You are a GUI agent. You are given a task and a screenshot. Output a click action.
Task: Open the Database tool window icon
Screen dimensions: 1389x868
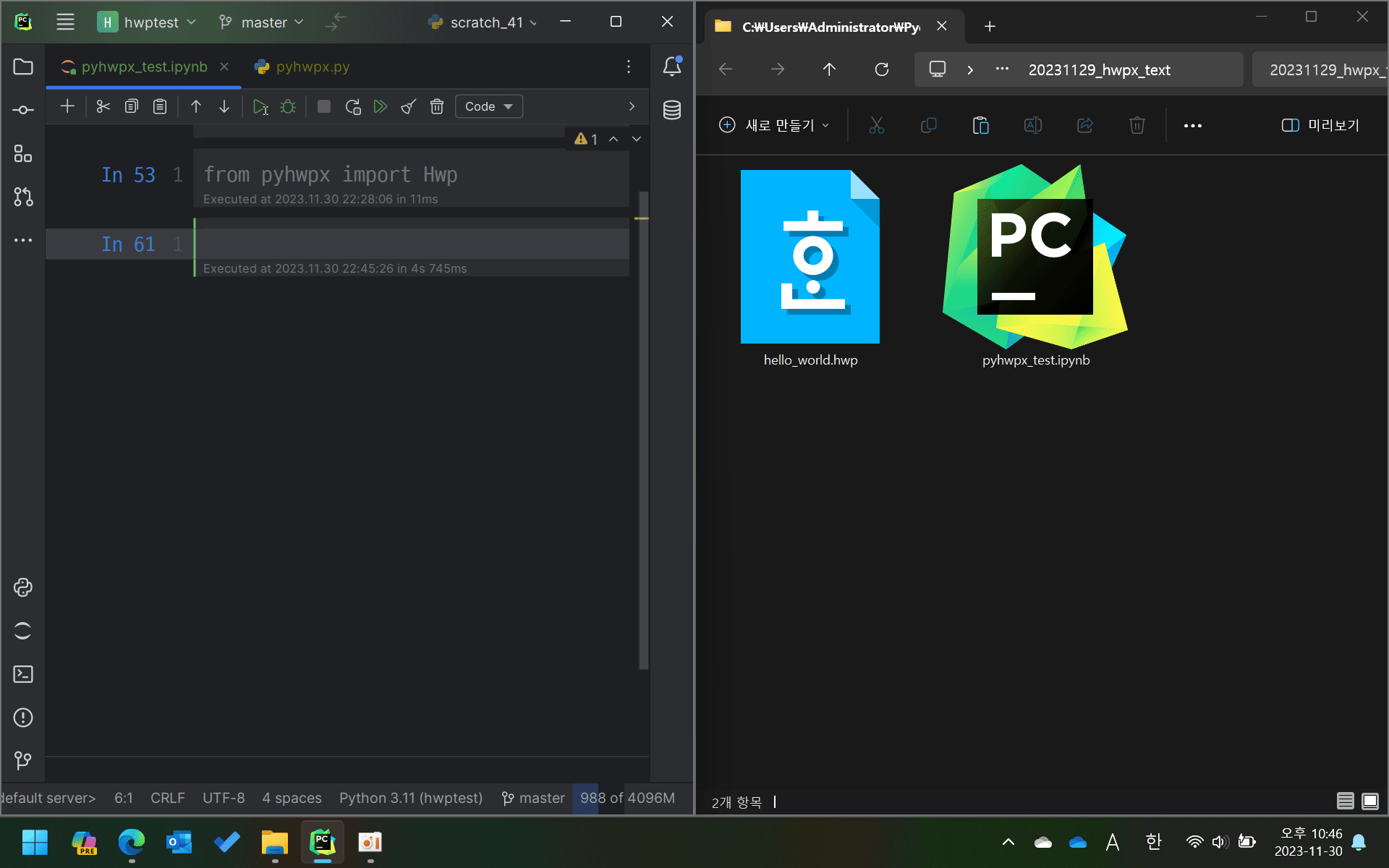pyautogui.click(x=672, y=110)
